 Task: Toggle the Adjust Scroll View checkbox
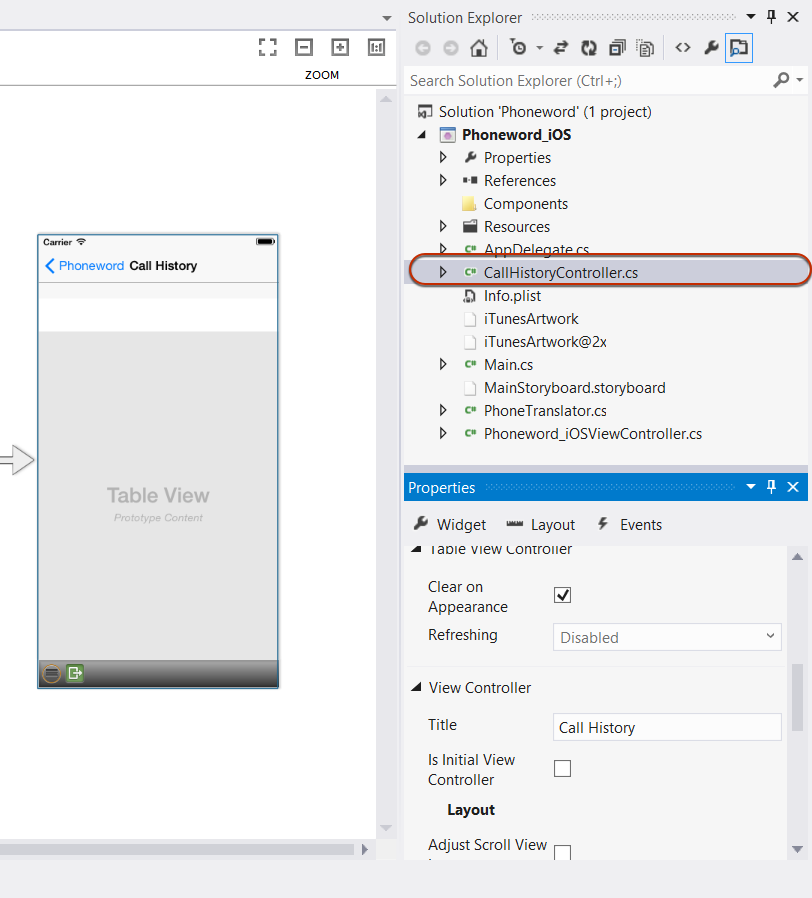coord(563,853)
